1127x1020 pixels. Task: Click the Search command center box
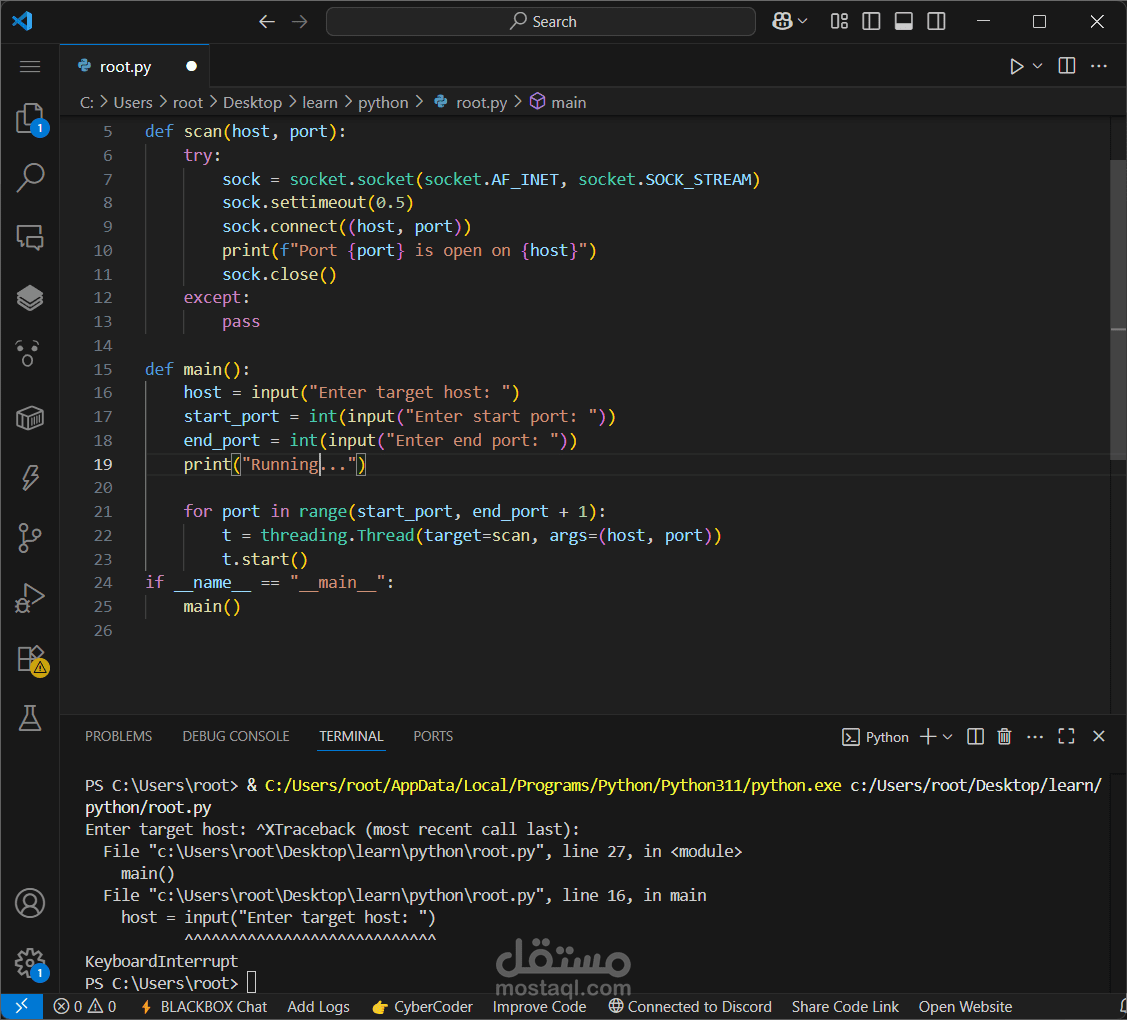(x=540, y=22)
